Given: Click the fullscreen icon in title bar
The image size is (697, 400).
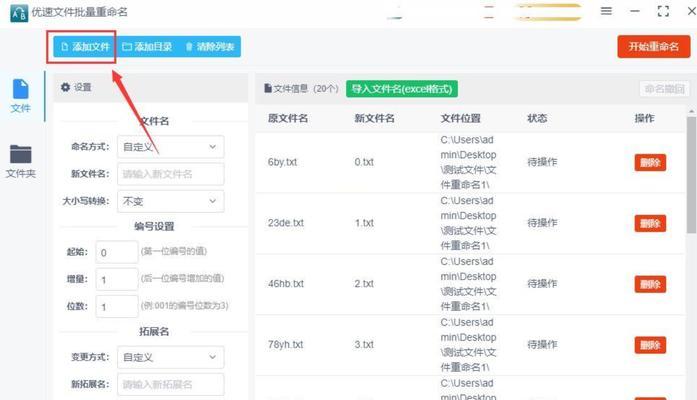Looking at the screenshot, I should point(663,11).
